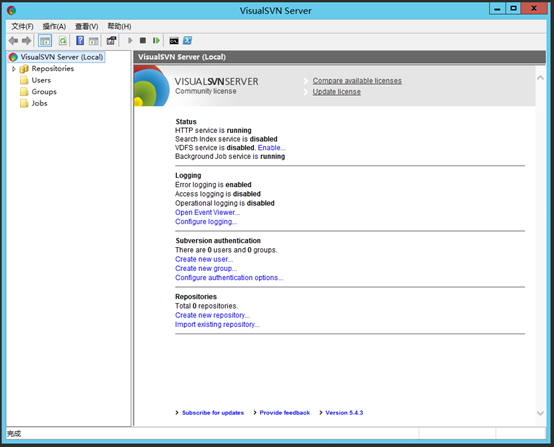Click the 完成 status bar text
The image size is (554, 447).
14,434
